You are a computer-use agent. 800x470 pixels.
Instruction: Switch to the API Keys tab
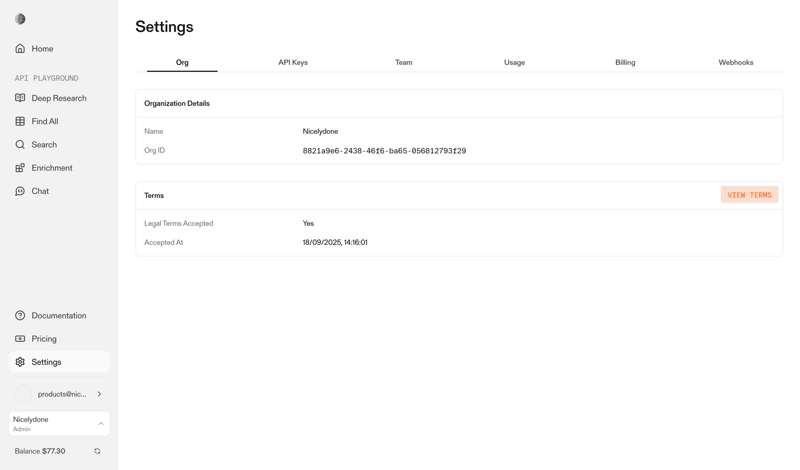coord(293,62)
